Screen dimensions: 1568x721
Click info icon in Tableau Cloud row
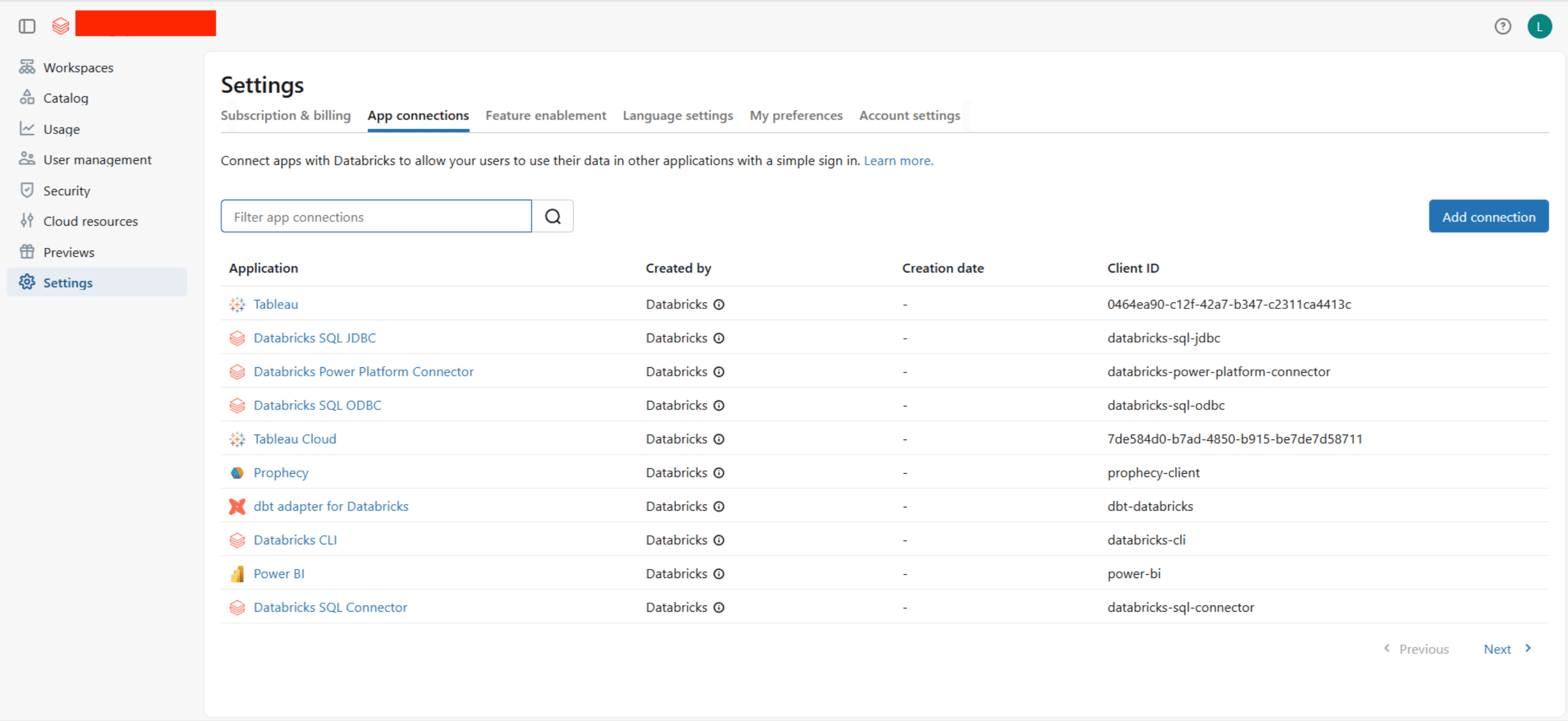tap(719, 439)
